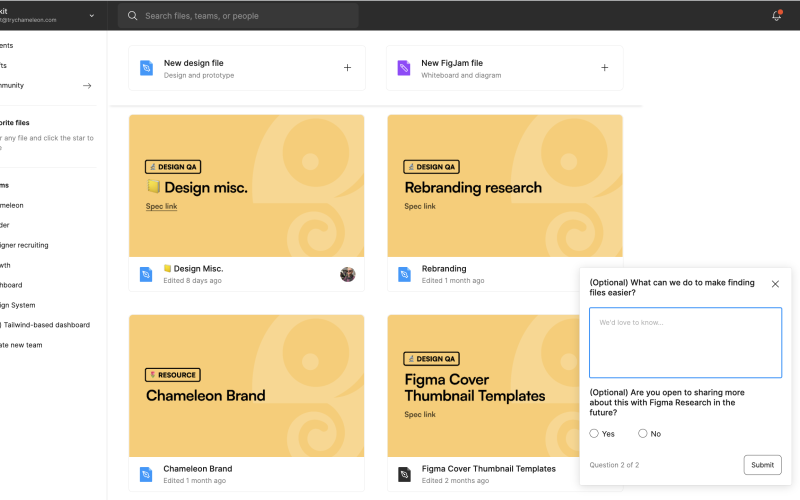This screenshot has height=500, width=800.
Task: Close the survey popup
Action: coord(775,284)
